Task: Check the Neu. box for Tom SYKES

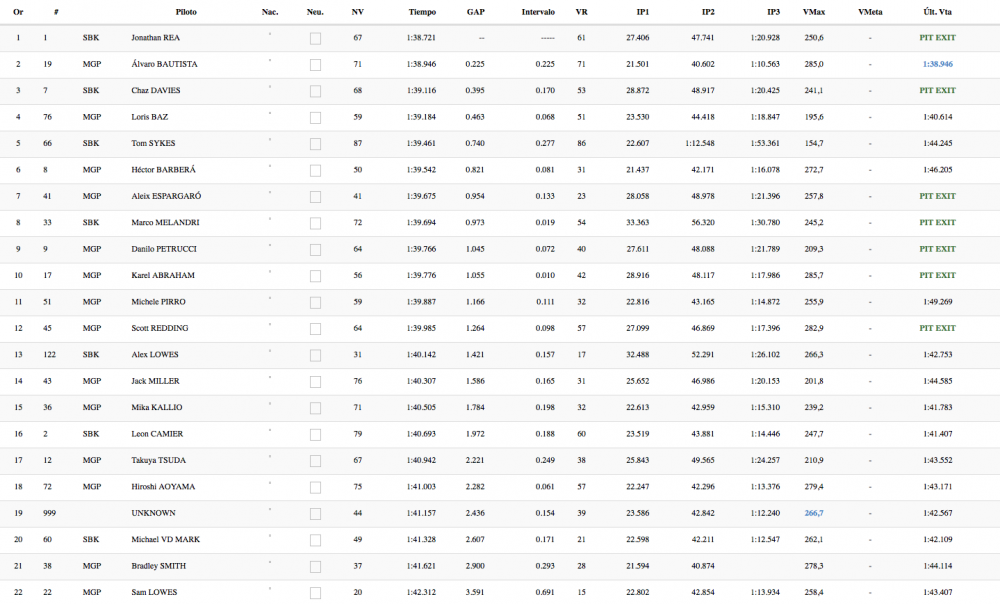Action: [315, 143]
